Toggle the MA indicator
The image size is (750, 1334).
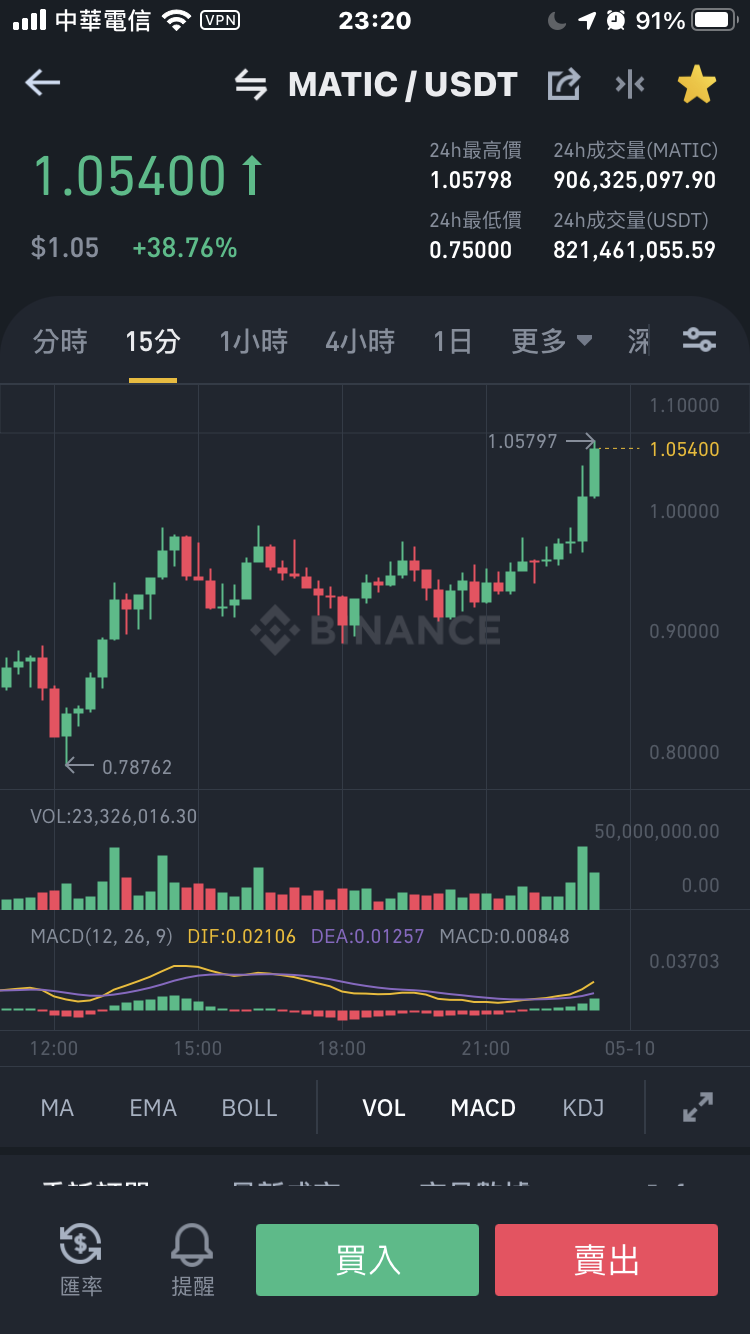point(57,1108)
